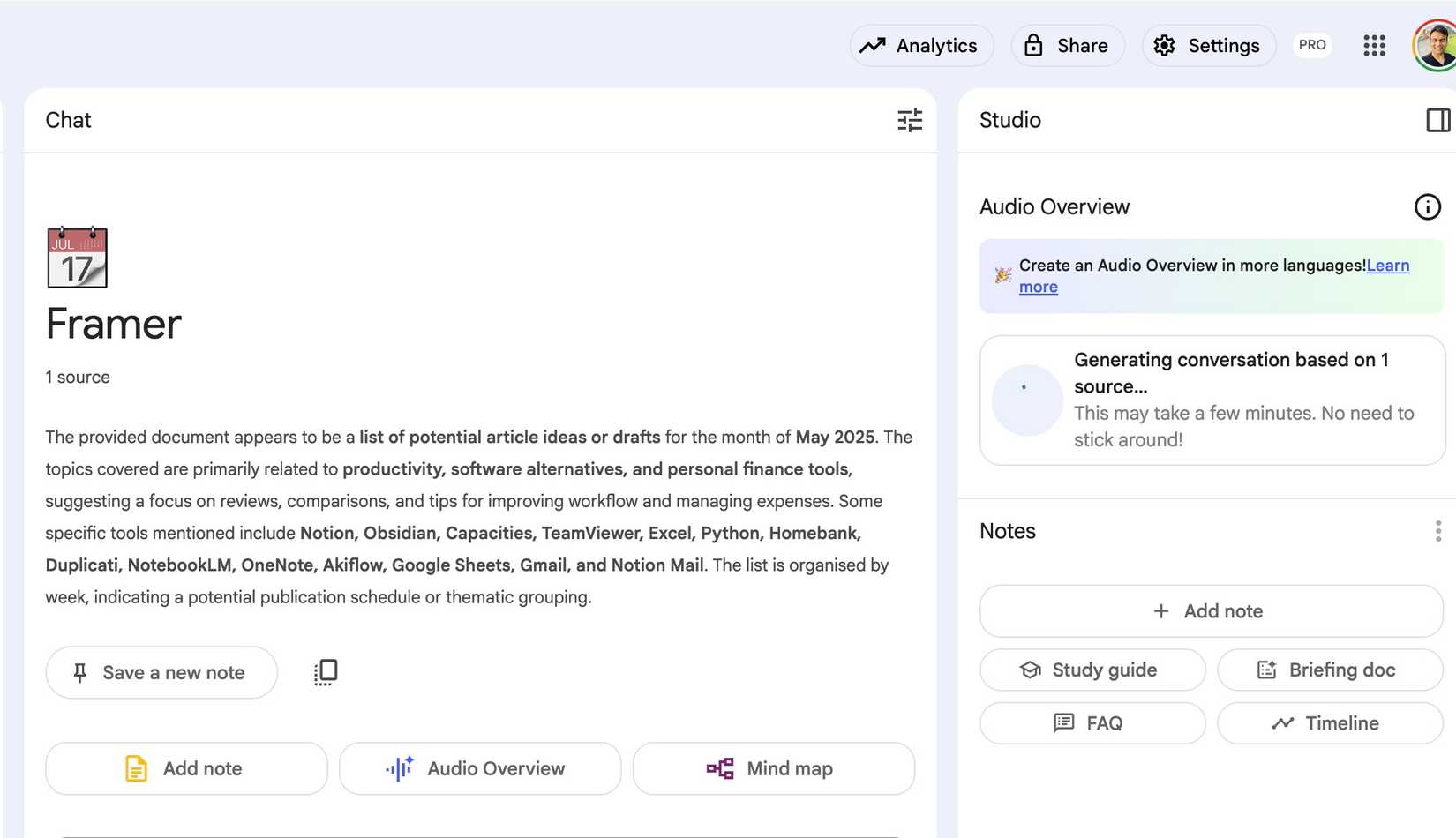This screenshot has width=1456, height=838.
Task: Collapse the Studio panel
Action: (x=1437, y=120)
